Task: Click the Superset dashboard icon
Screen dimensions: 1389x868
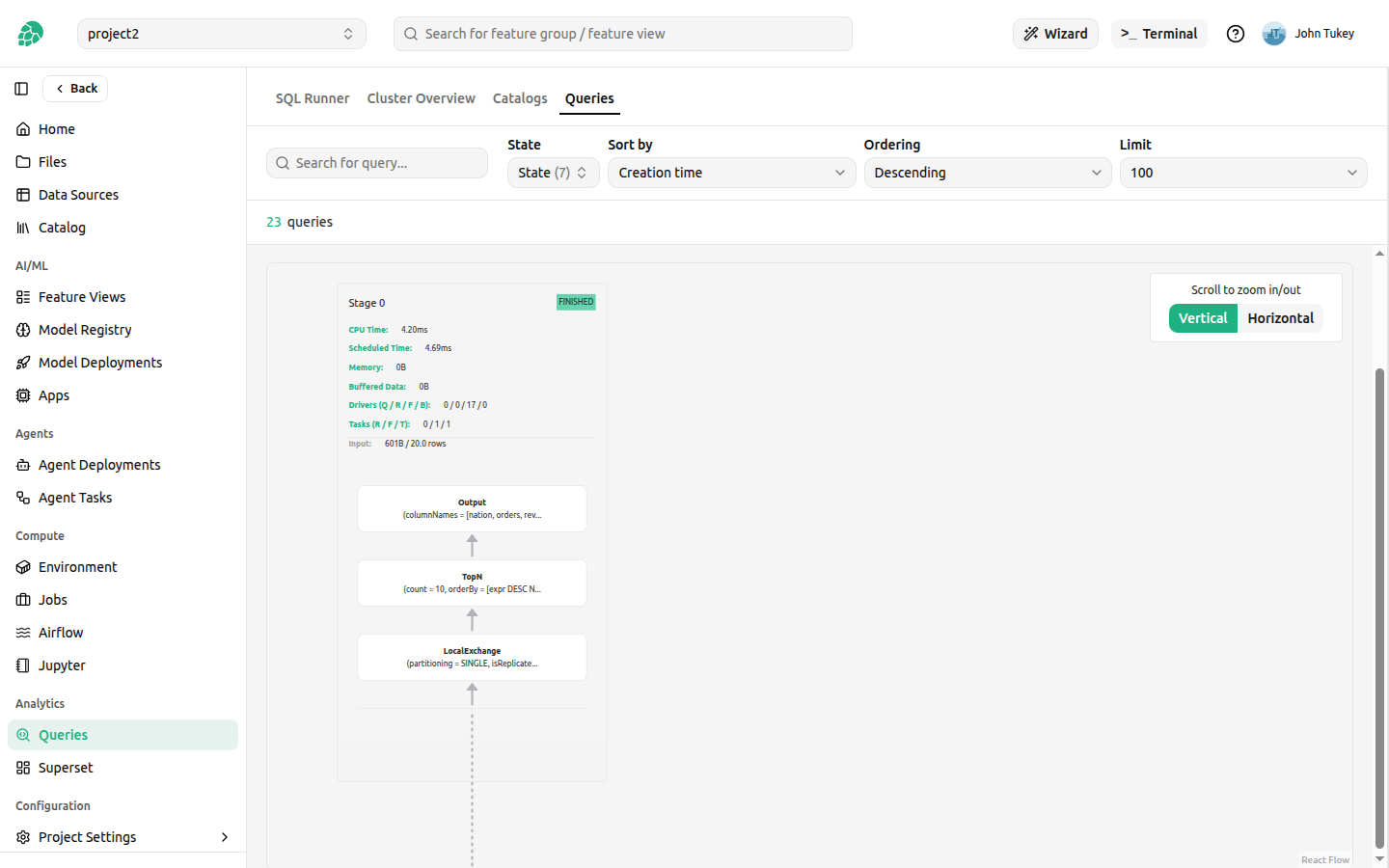Action: tap(23, 768)
